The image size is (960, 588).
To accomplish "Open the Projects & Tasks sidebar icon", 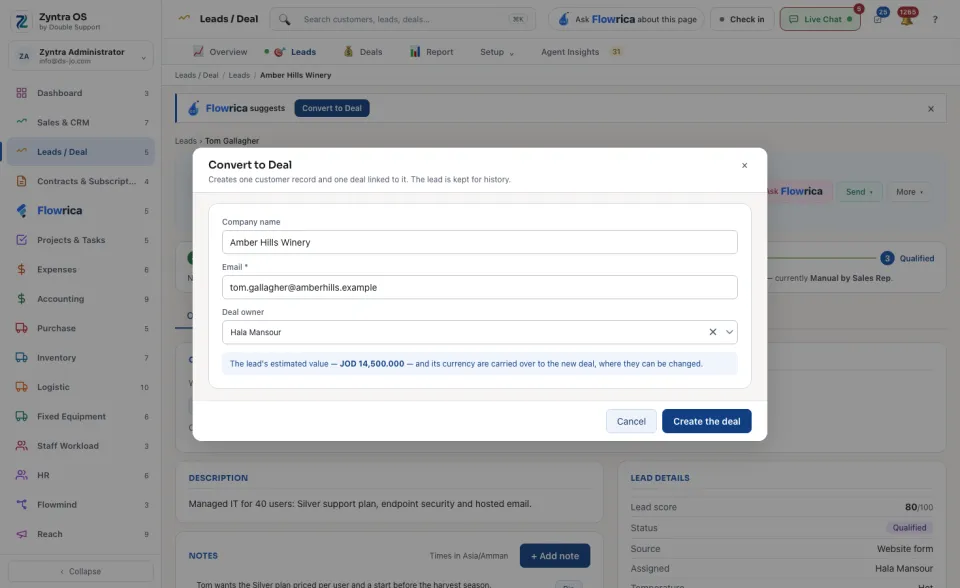I will 21,239.
